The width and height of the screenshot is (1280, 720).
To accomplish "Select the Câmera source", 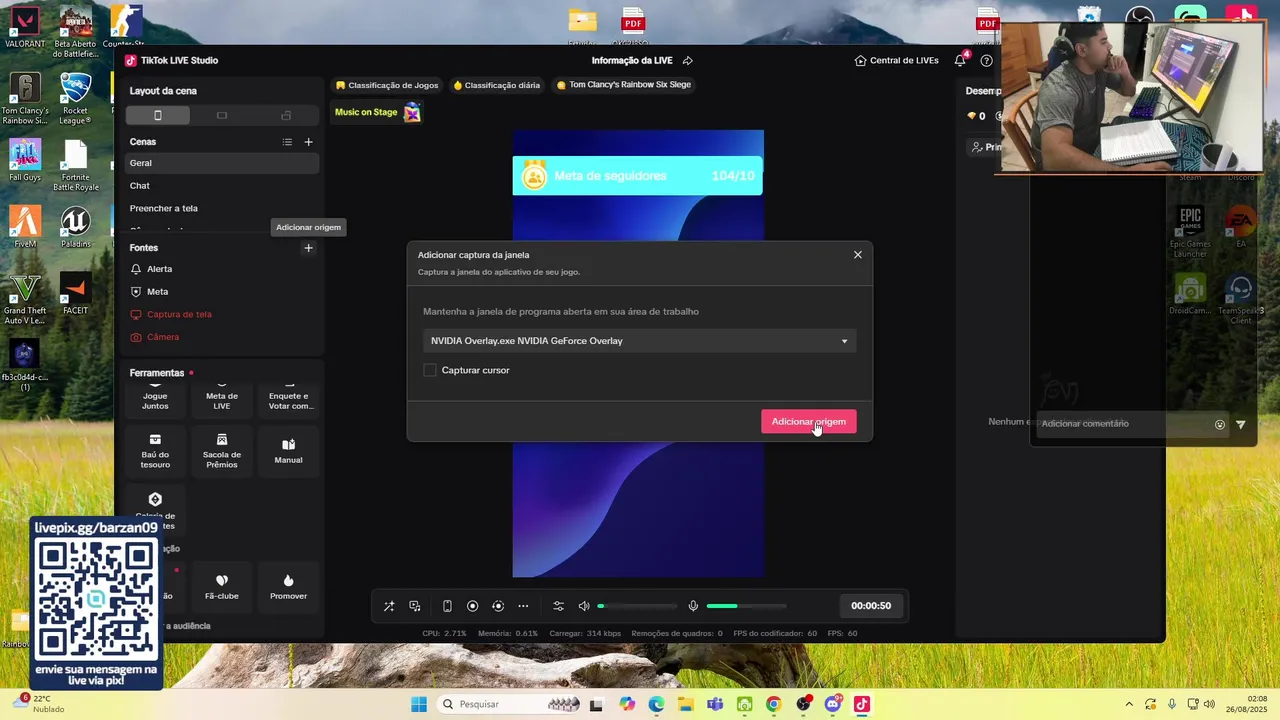I will tap(222, 337).
